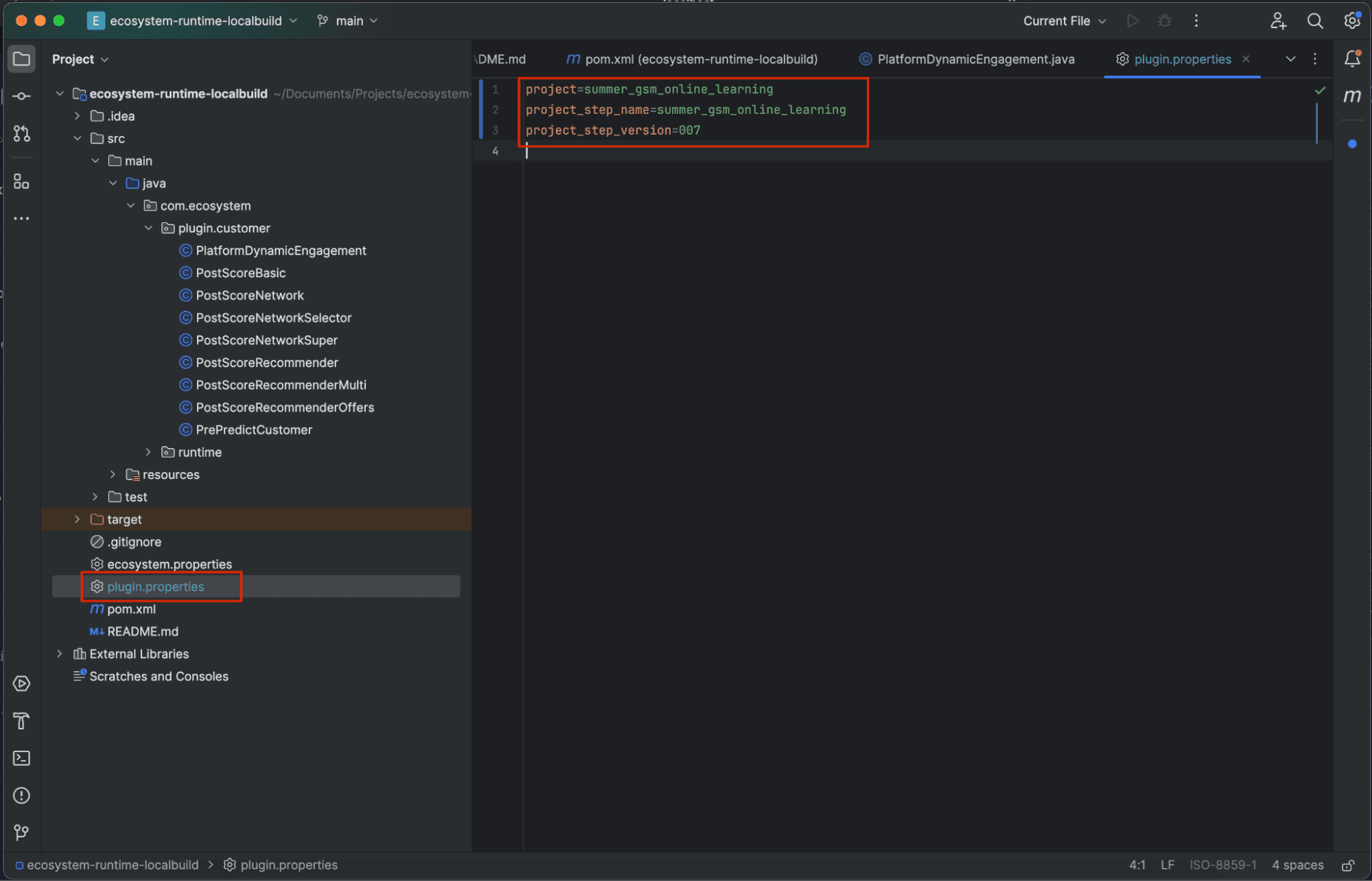Viewport: 1372px width, 881px height.
Task: Invite collaborators via the Code With Me icon
Action: (1278, 21)
